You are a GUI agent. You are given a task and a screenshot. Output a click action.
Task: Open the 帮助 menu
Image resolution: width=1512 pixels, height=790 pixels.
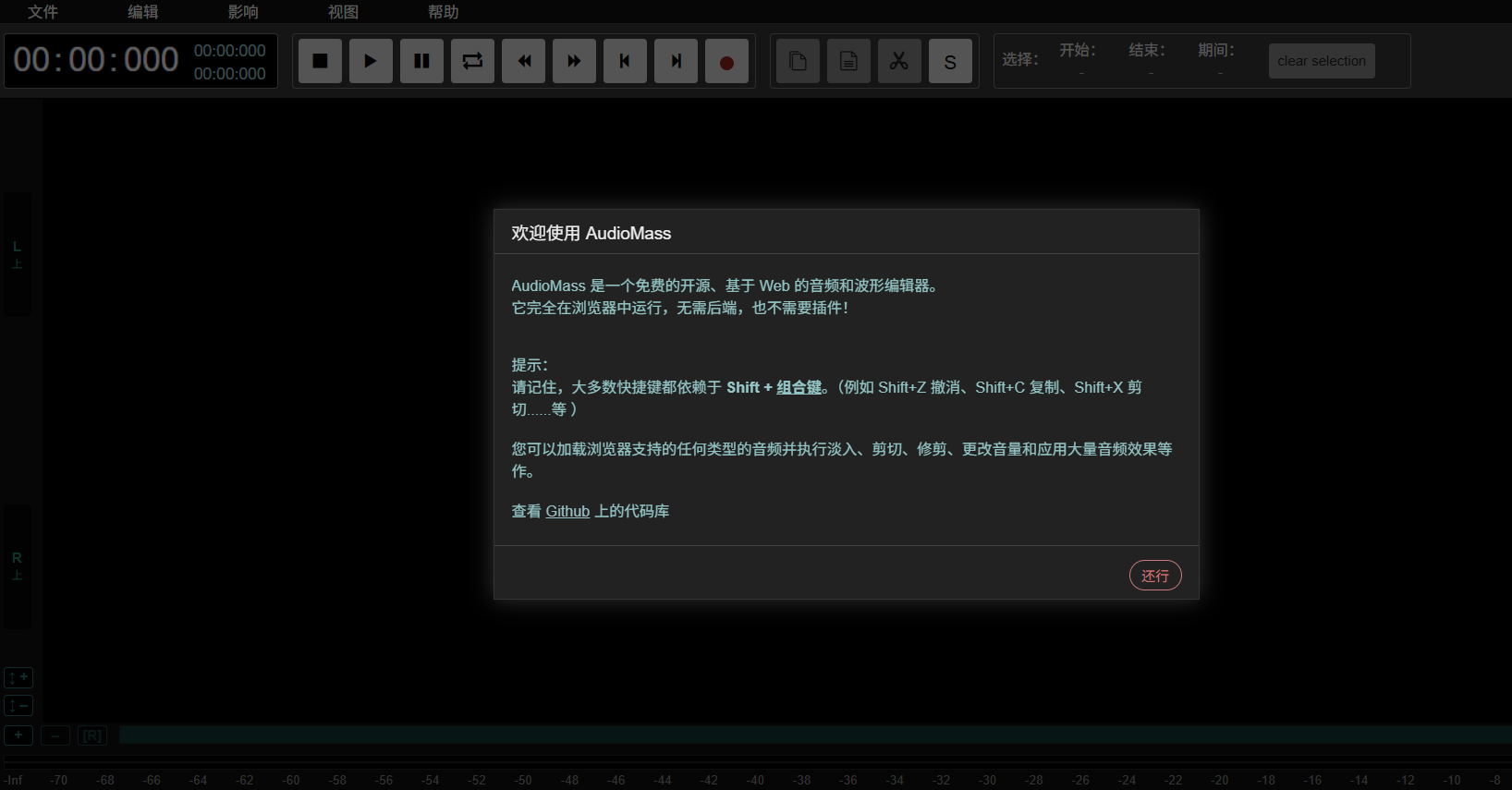coord(444,12)
